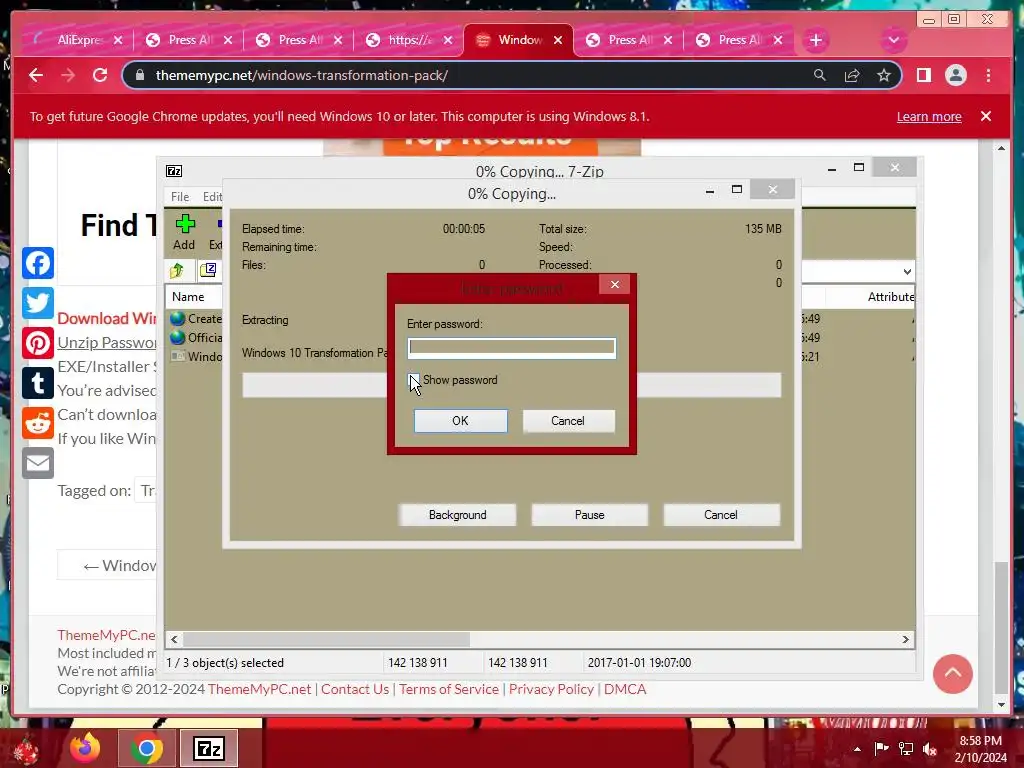Click the 7-Zip Add toolbar icon
1024x768 pixels.
tap(185, 232)
